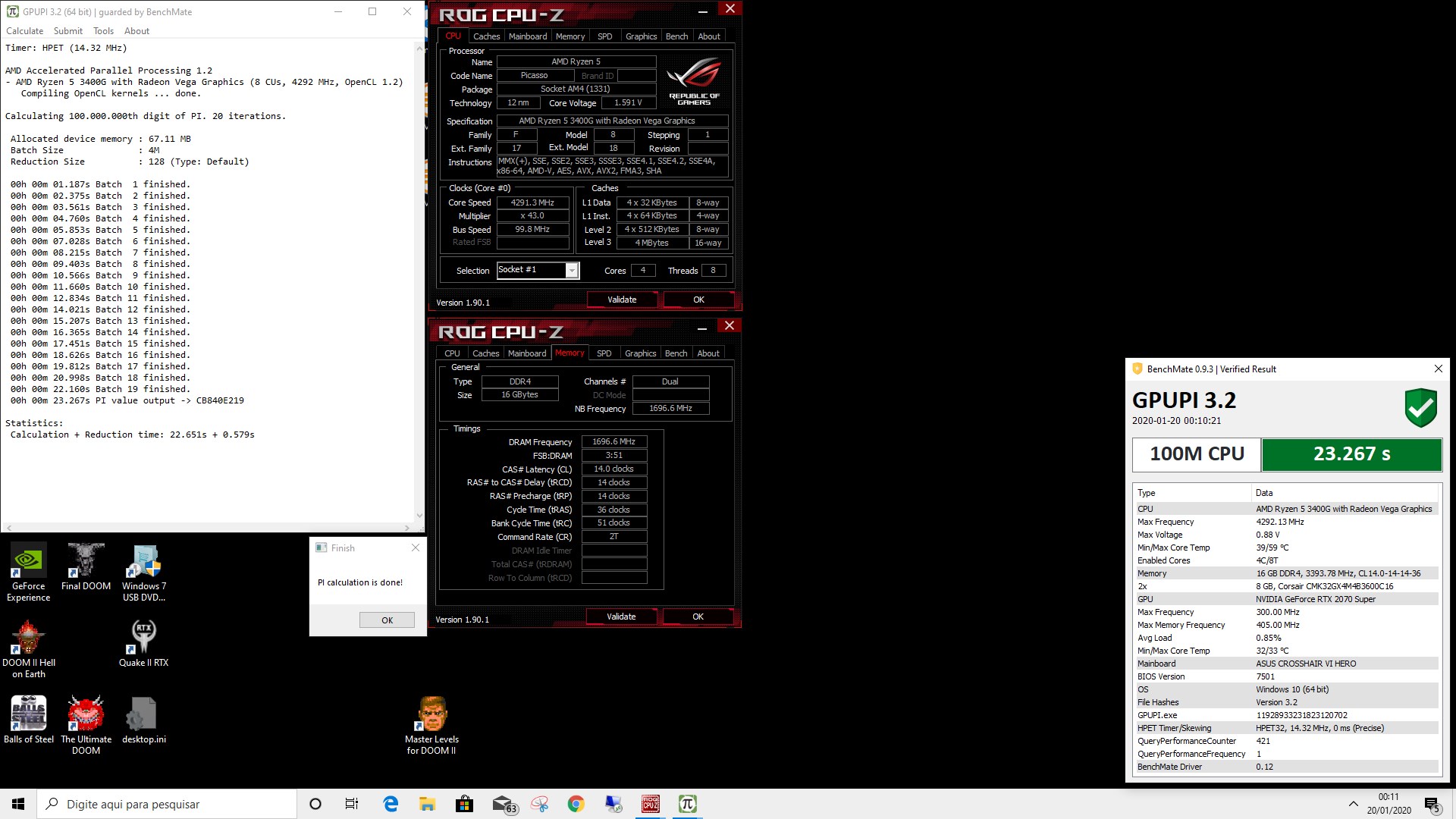Viewport: 1456px width, 819px height.
Task: Click OK in bottom CPU-Z Memory window
Action: (698, 617)
